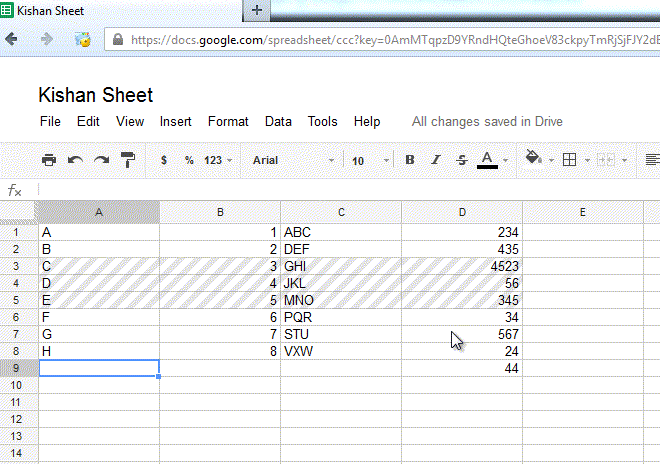Click the browser extension icon beside forward

click(82, 40)
